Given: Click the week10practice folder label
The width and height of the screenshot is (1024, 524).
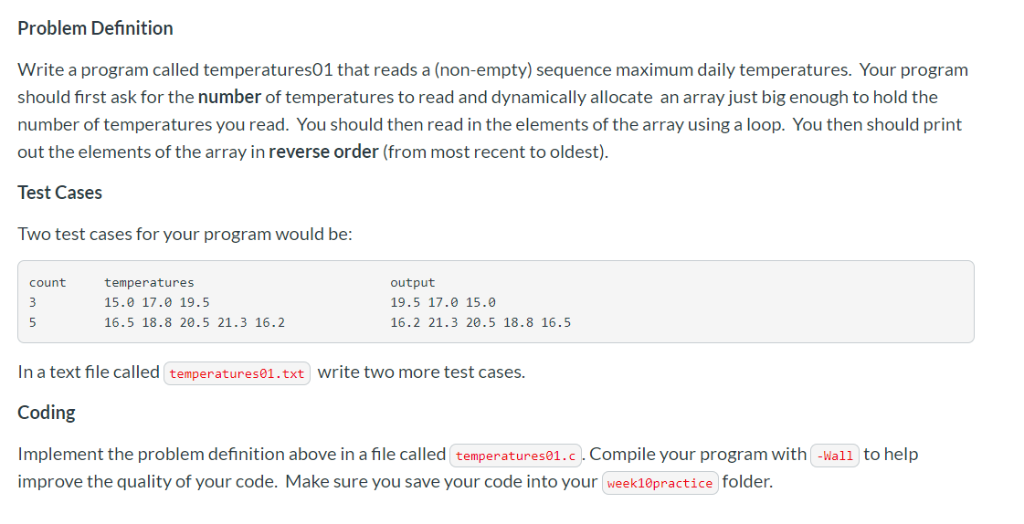Looking at the screenshot, I should [x=660, y=483].
